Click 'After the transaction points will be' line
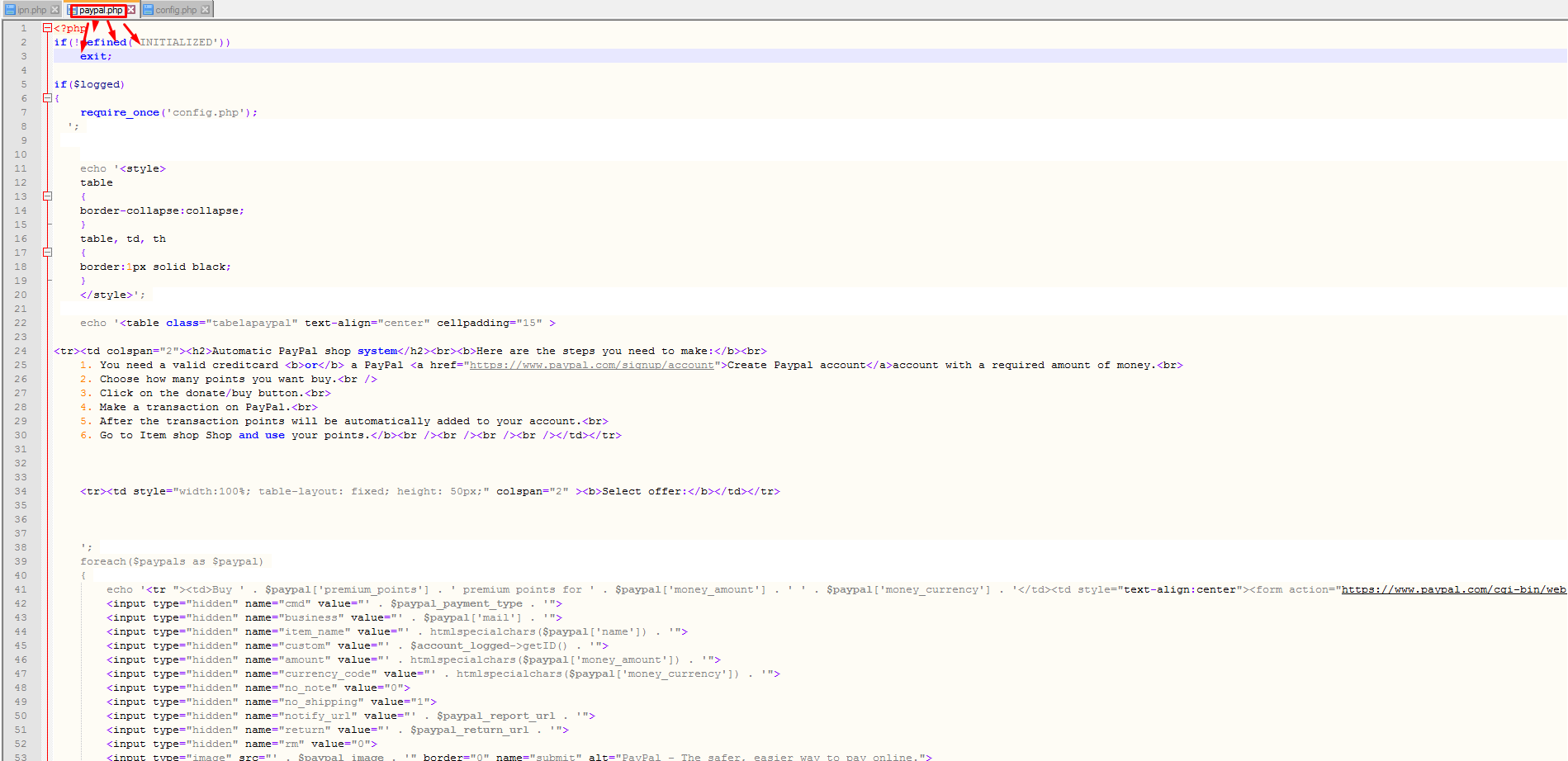Image resolution: width=1568 pixels, height=761 pixels. pos(344,421)
